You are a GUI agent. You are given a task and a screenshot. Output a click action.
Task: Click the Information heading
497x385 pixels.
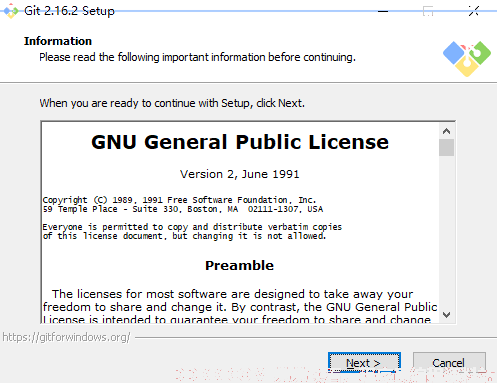coord(58,41)
